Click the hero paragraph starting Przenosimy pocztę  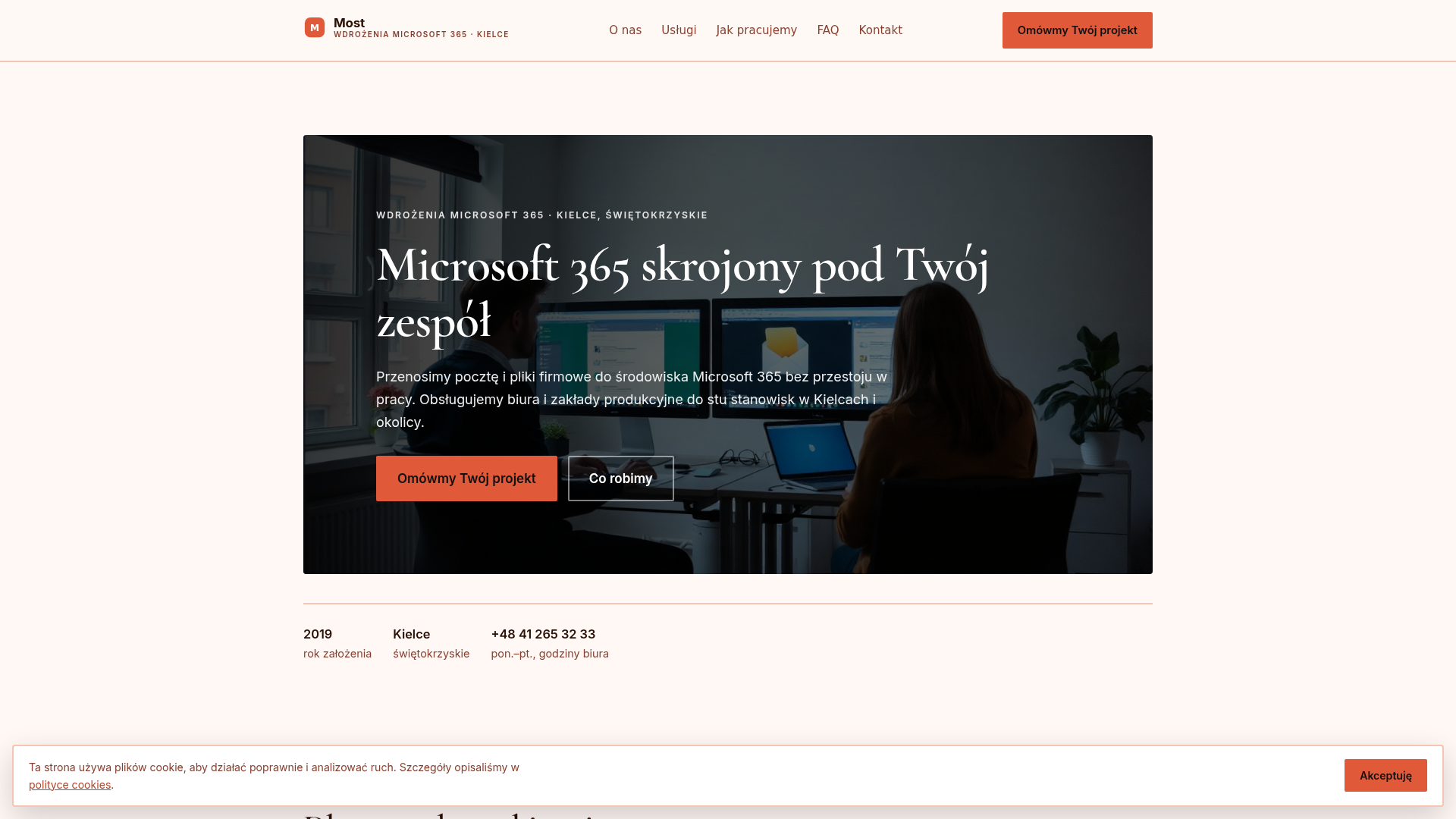point(632,400)
